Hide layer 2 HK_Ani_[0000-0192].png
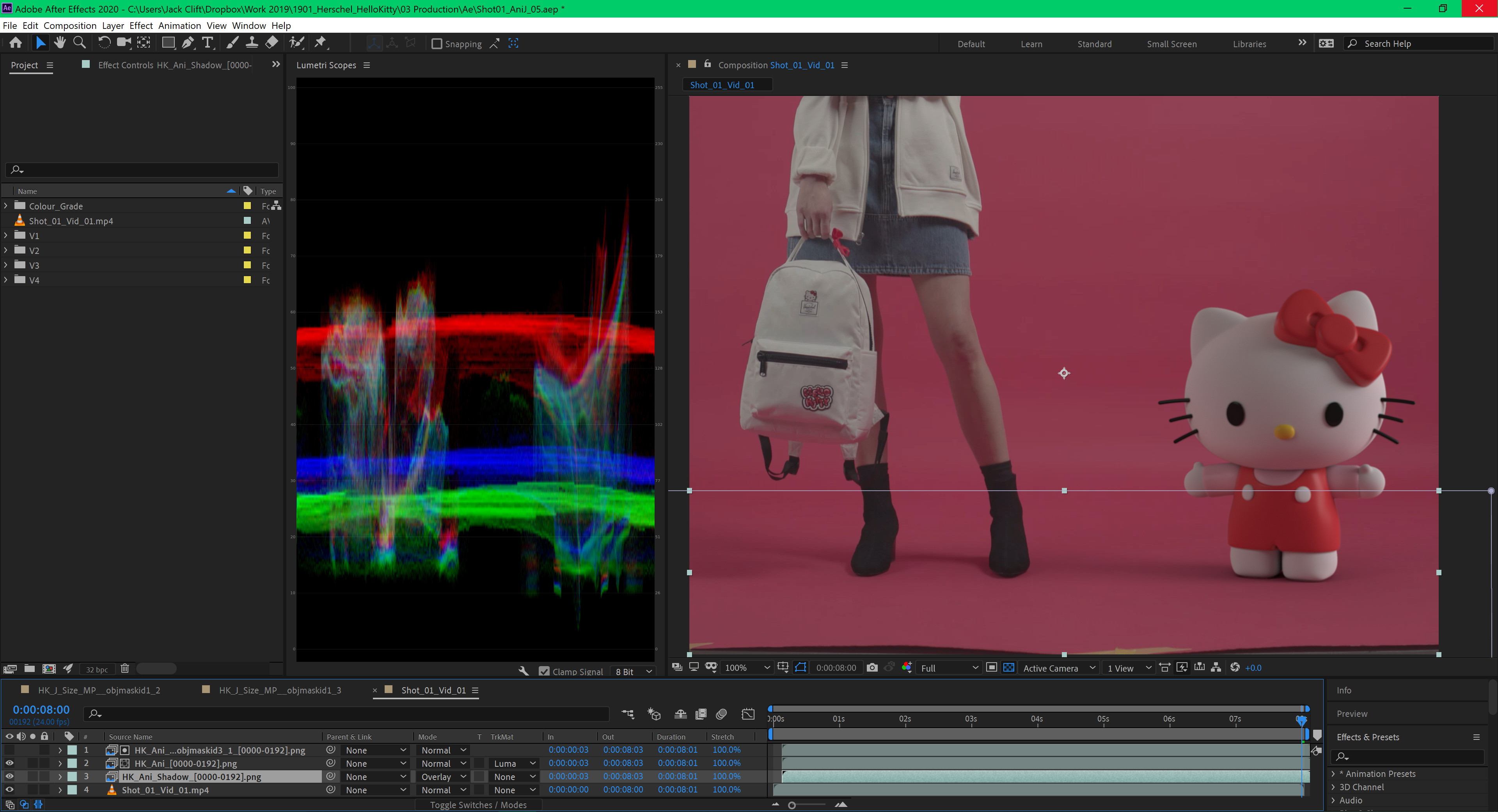 (9, 763)
